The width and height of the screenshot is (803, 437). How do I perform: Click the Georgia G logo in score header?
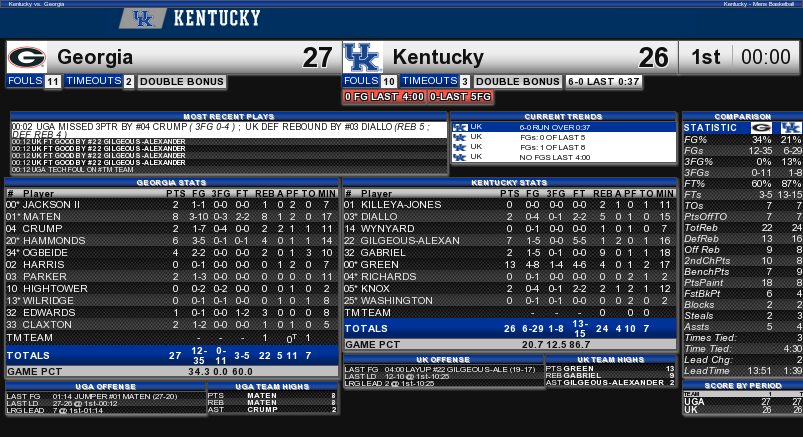click(x=27, y=57)
